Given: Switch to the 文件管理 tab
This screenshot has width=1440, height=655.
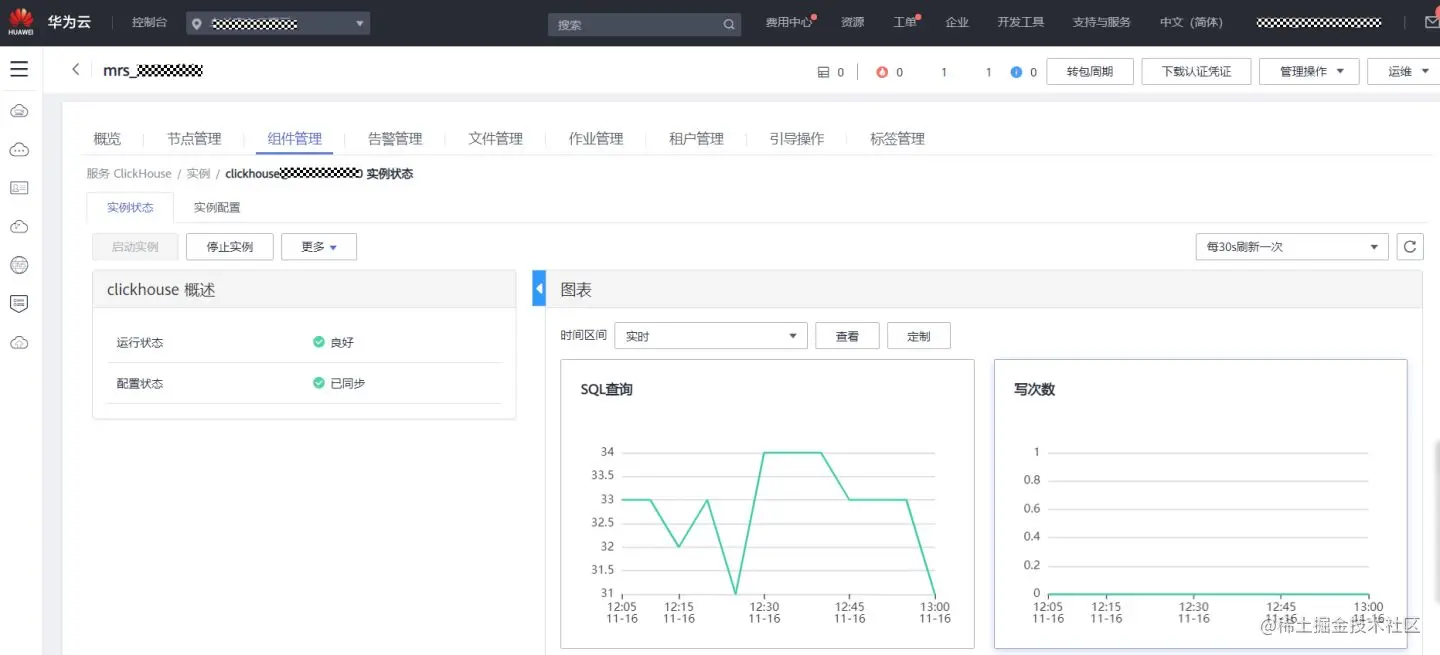Looking at the screenshot, I should pyautogui.click(x=495, y=139).
